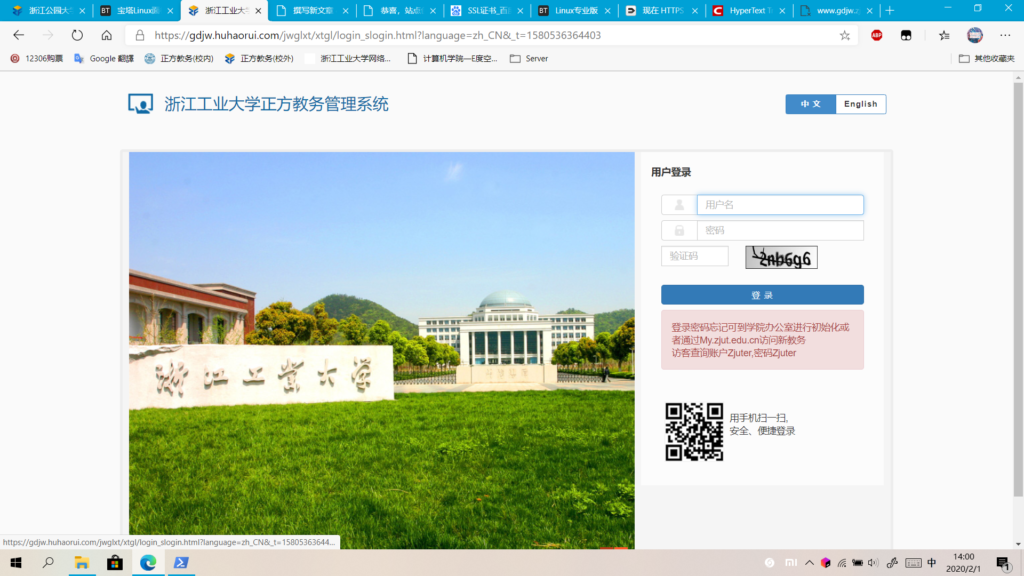Screen dimensions: 1024x576
Task: Open the 计算机学院—E度空 bookmark
Action: [x=452, y=58]
